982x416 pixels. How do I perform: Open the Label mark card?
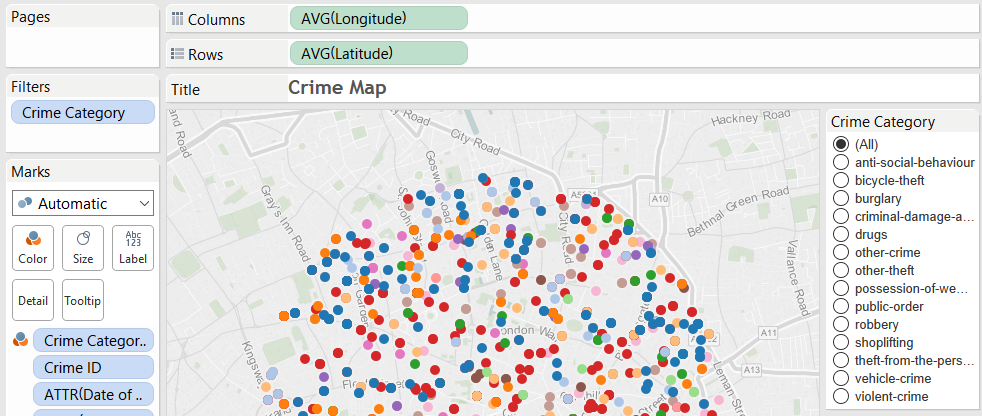[133, 247]
